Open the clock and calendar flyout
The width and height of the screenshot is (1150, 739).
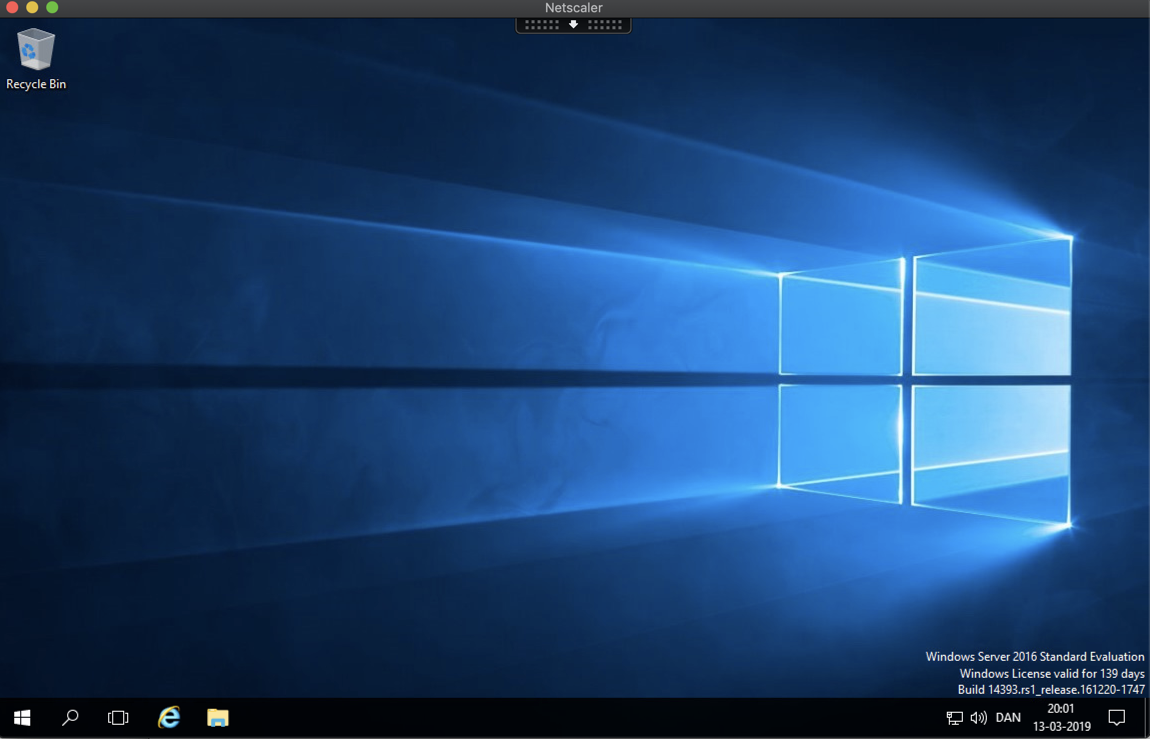[x=1061, y=718]
